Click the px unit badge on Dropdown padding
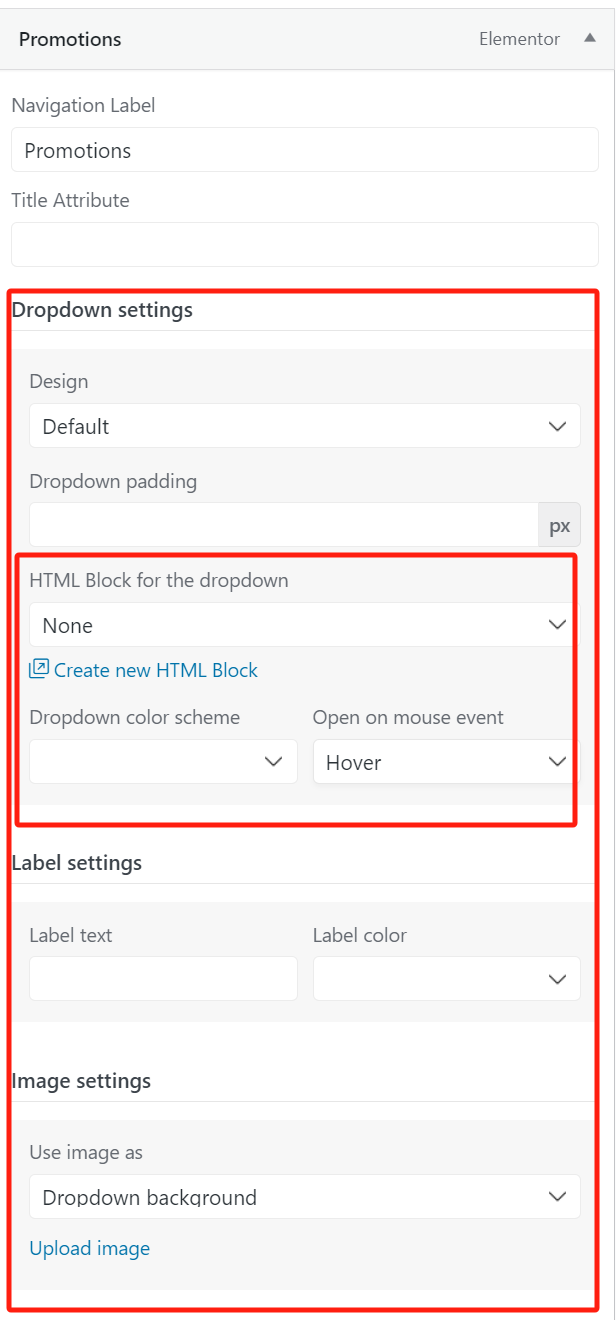The width and height of the screenshot is (616, 1320). click(x=559, y=524)
